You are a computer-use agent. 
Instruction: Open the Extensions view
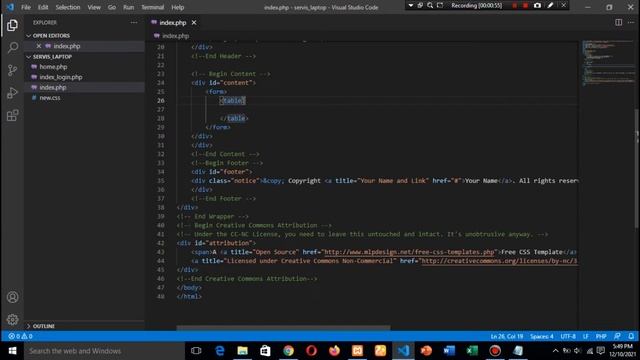click(x=12, y=116)
